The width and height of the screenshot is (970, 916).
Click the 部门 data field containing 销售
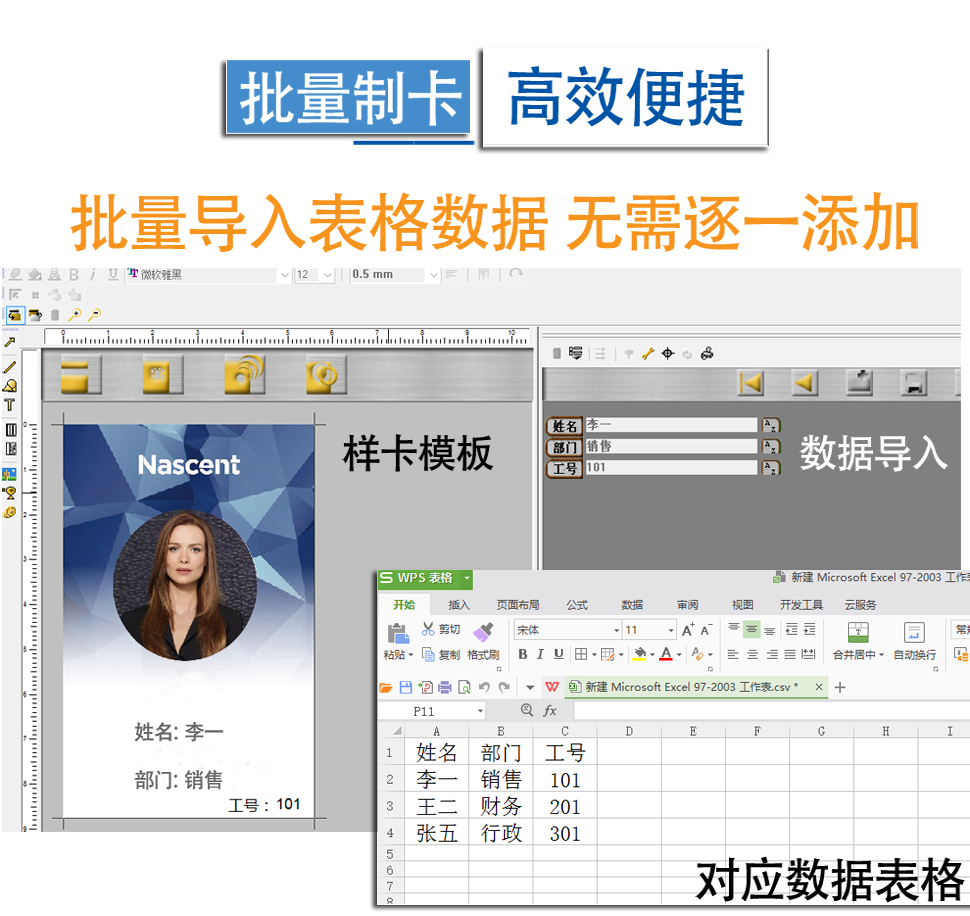click(670, 447)
